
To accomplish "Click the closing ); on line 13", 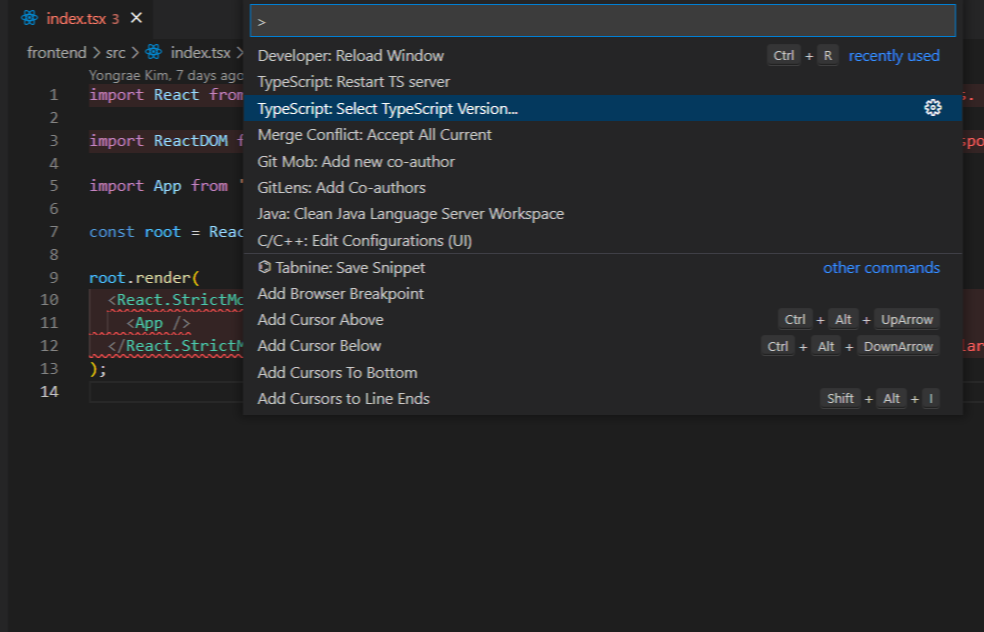I will click(98, 369).
